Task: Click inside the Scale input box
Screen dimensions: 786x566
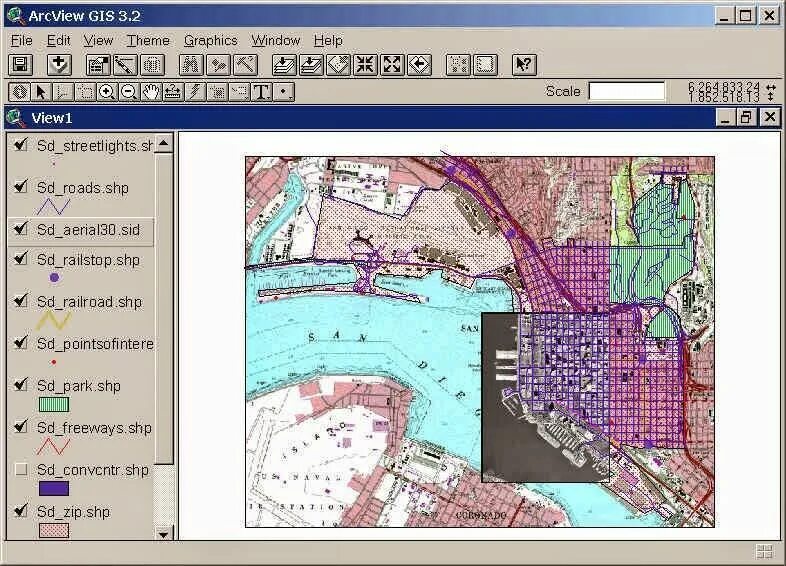Action: [627, 91]
